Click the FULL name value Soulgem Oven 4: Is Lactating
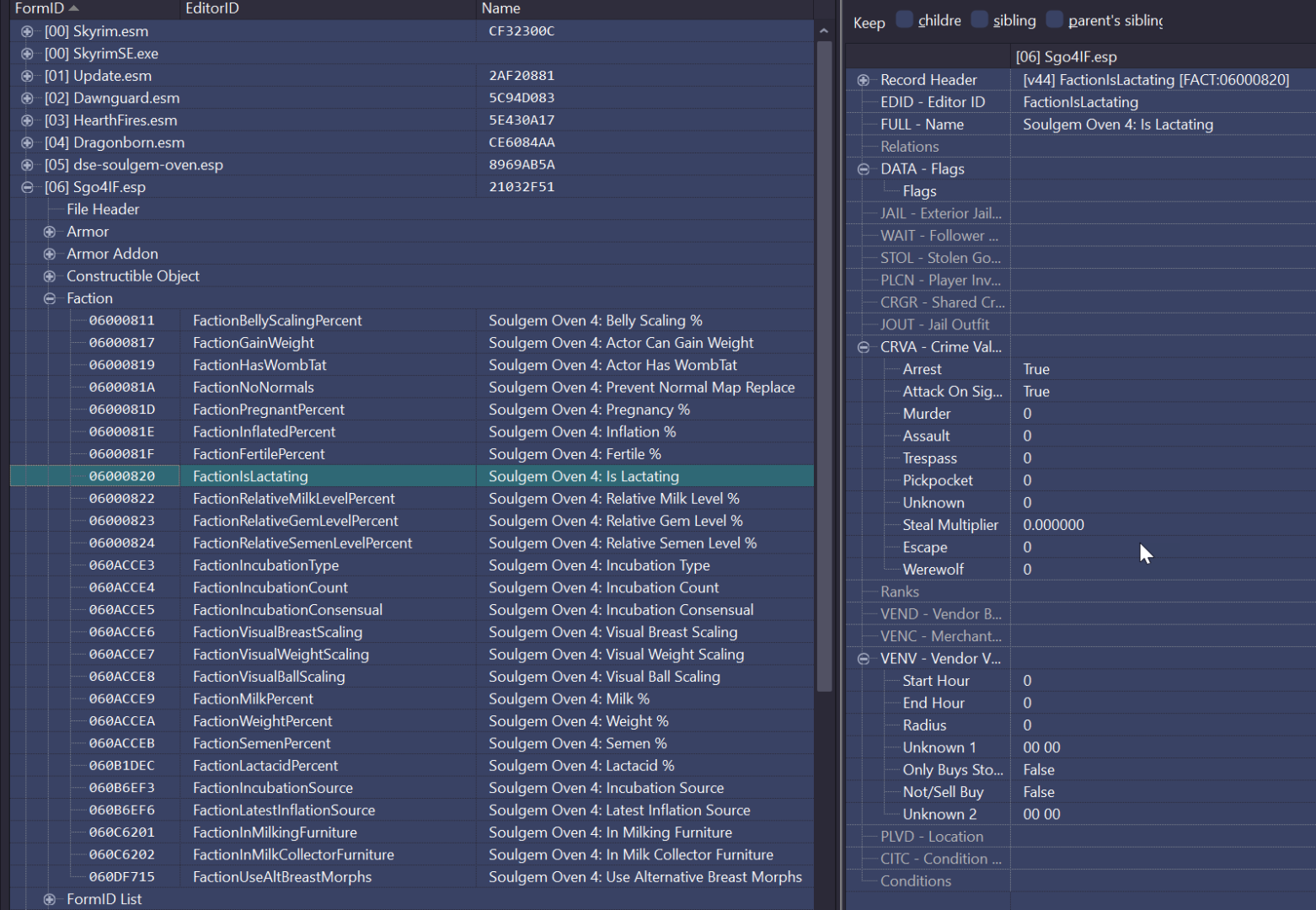This screenshot has height=910, width=1316. point(1118,125)
